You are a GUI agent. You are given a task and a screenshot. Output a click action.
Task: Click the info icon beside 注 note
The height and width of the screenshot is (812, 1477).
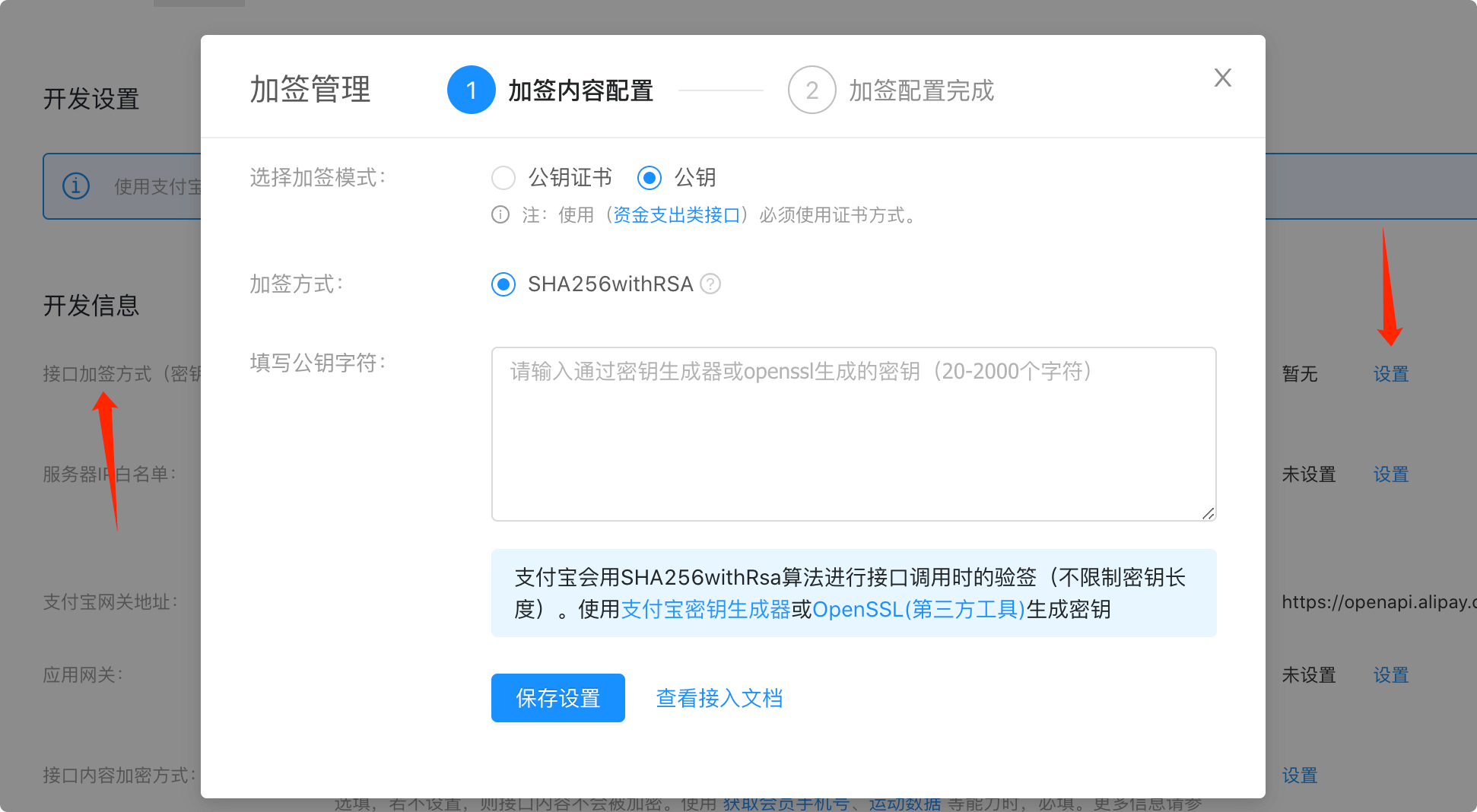click(x=500, y=215)
